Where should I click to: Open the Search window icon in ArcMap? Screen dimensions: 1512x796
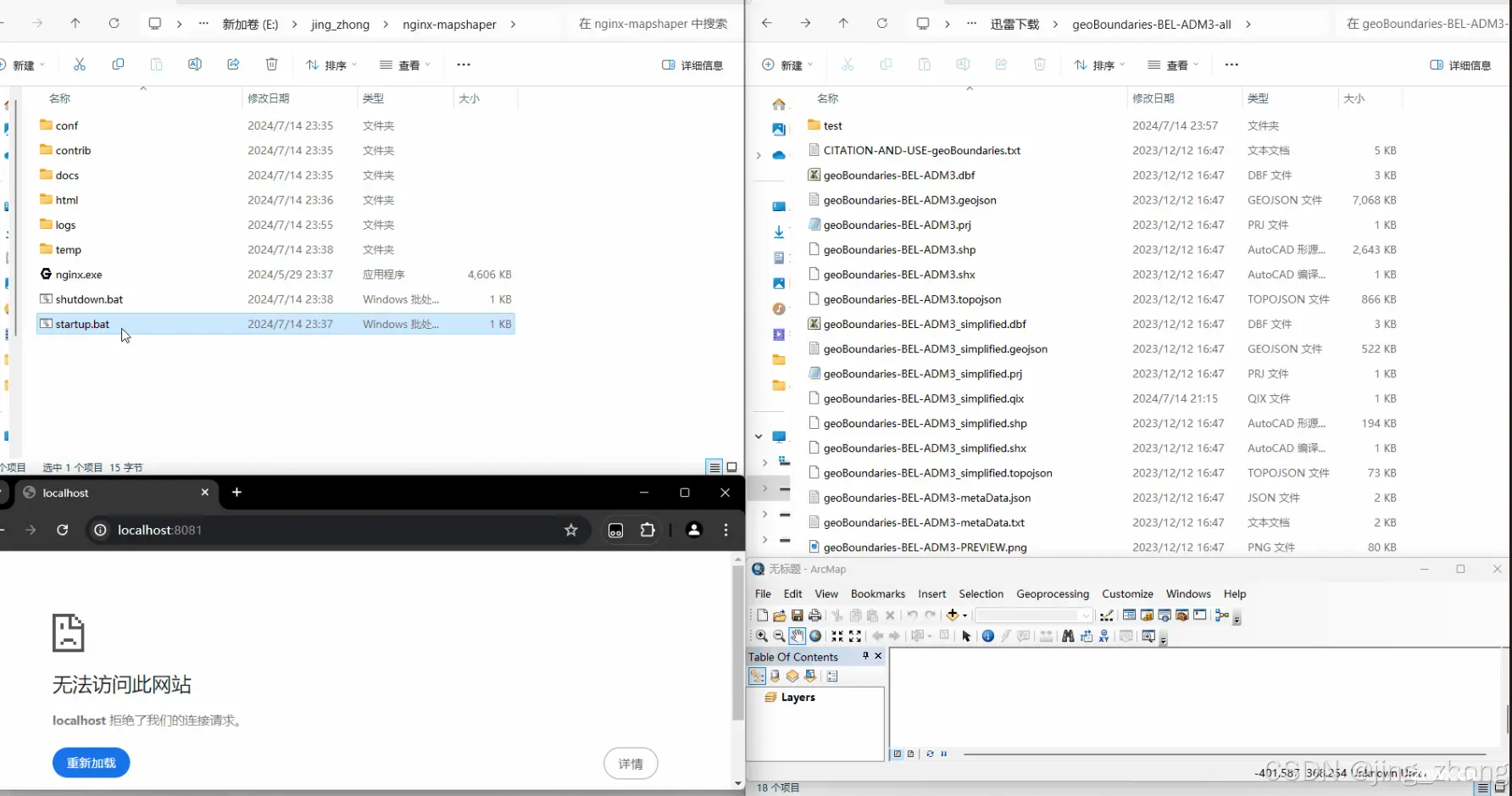click(x=1165, y=615)
